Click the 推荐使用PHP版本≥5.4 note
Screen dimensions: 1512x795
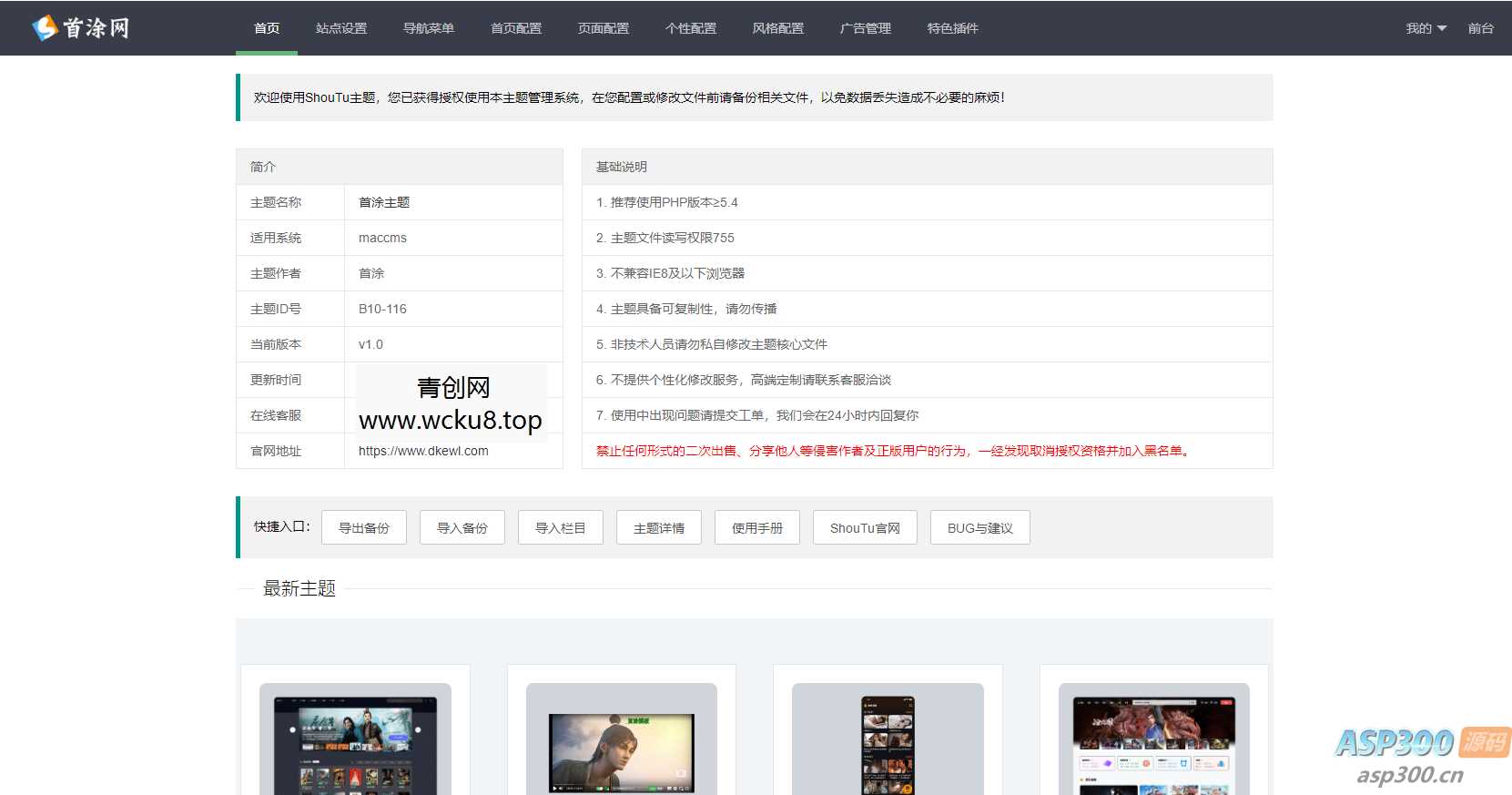[x=667, y=202]
